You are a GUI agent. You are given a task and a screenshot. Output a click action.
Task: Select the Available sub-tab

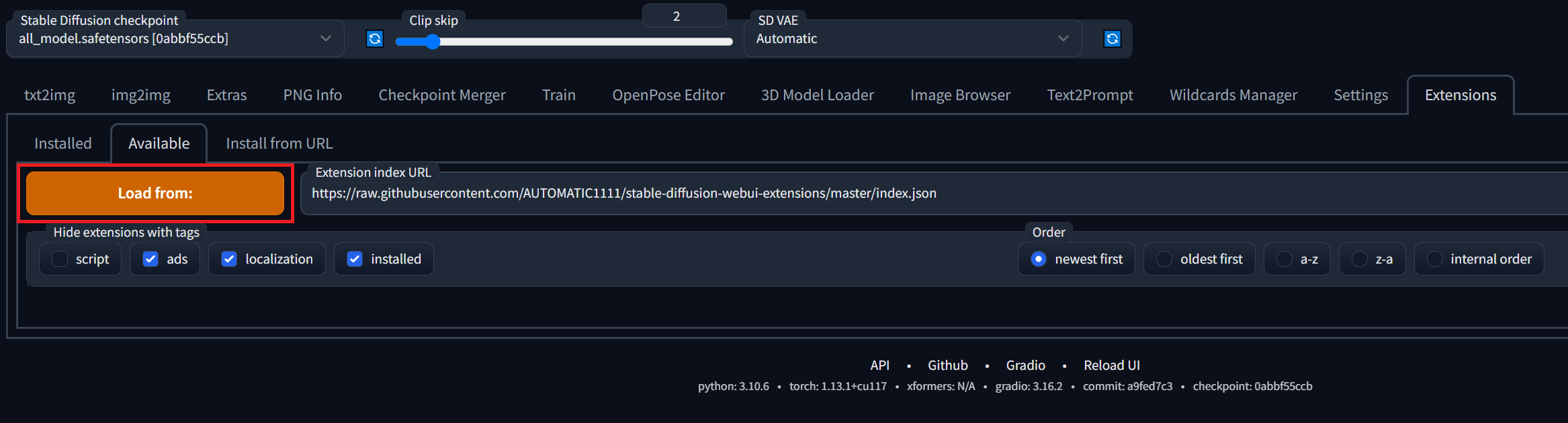pos(159,143)
